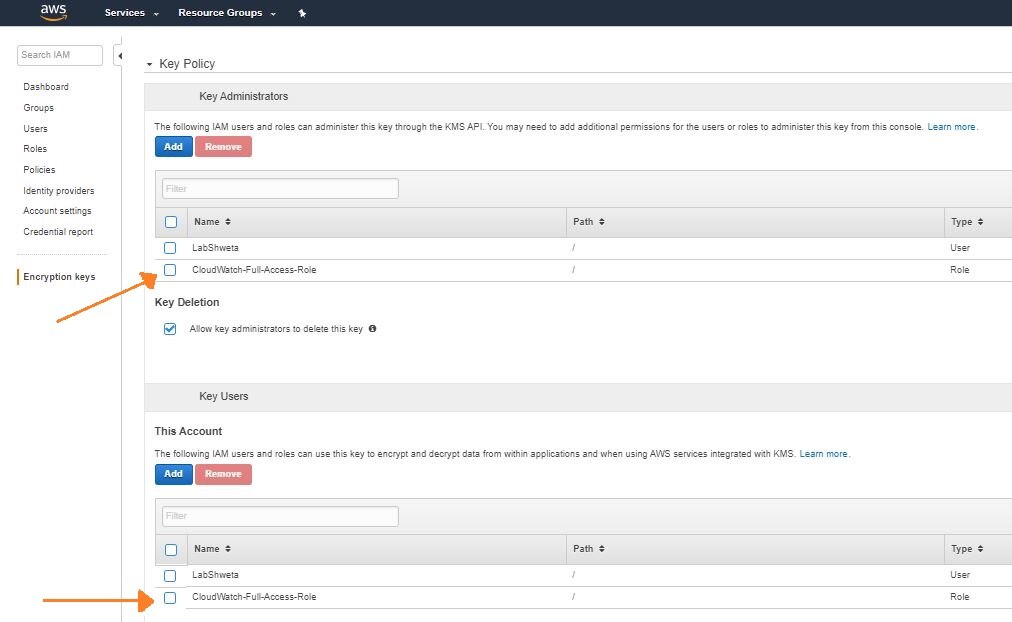
Task: Collapse the Key Policy section
Action: 150,64
